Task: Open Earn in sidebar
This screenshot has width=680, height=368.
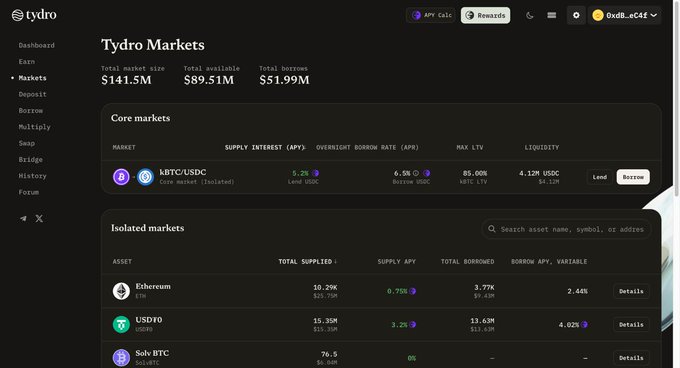Action: 26,62
